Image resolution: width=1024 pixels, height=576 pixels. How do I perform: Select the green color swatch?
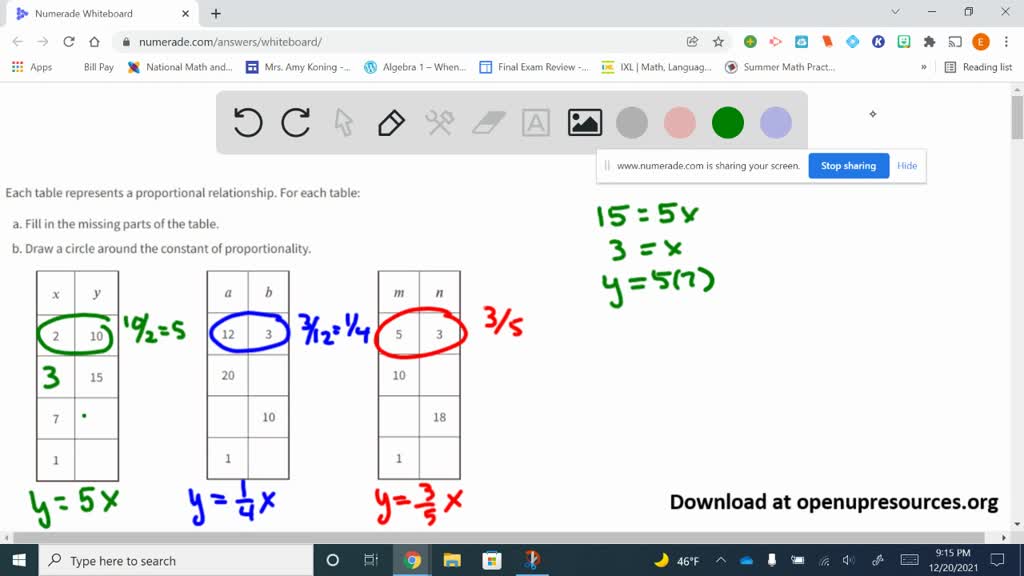[727, 122]
